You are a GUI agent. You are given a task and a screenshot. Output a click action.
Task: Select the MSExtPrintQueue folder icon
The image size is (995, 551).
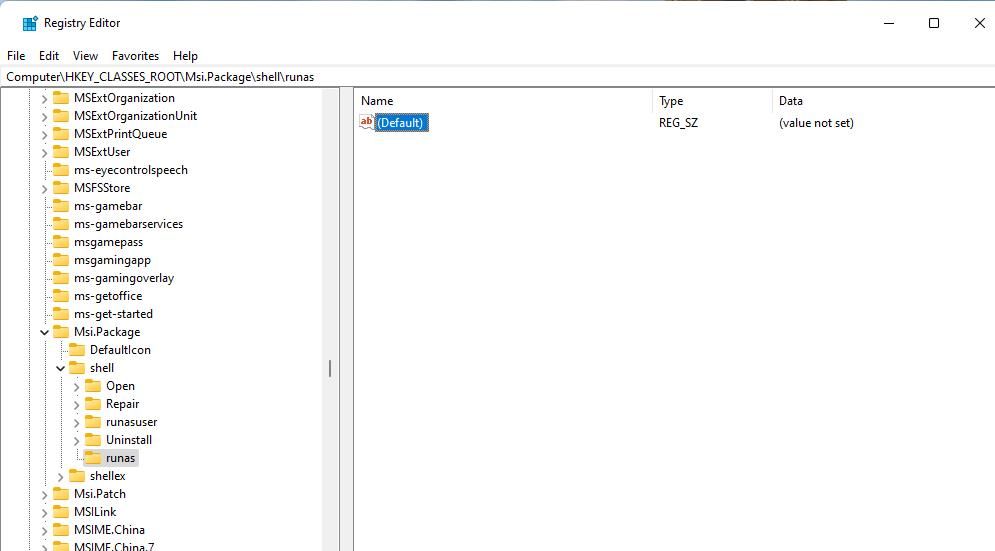[61, 134]
